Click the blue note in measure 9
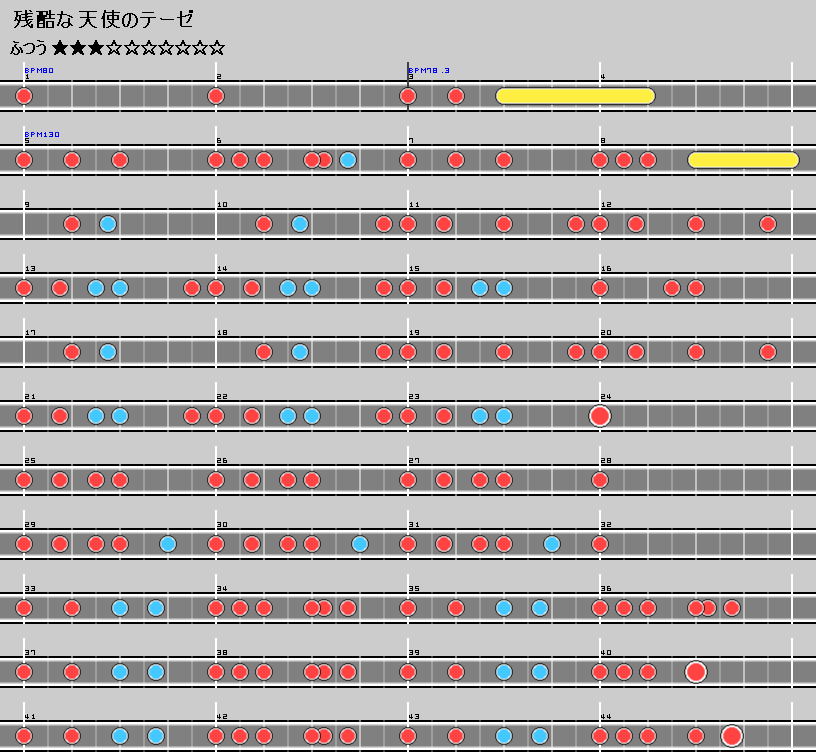 coord(108,224)
